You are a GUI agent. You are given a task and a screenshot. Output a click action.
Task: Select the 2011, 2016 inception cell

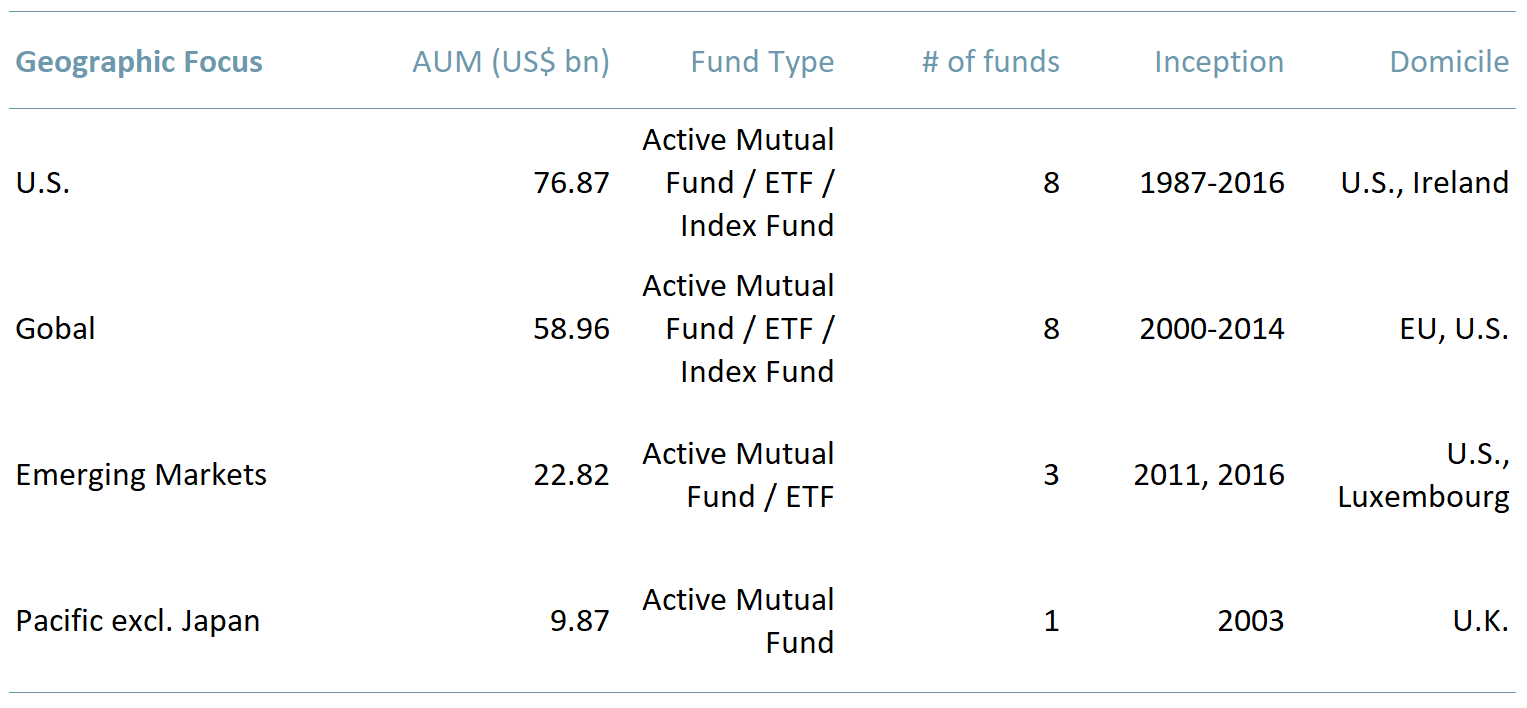(1208, 475)
